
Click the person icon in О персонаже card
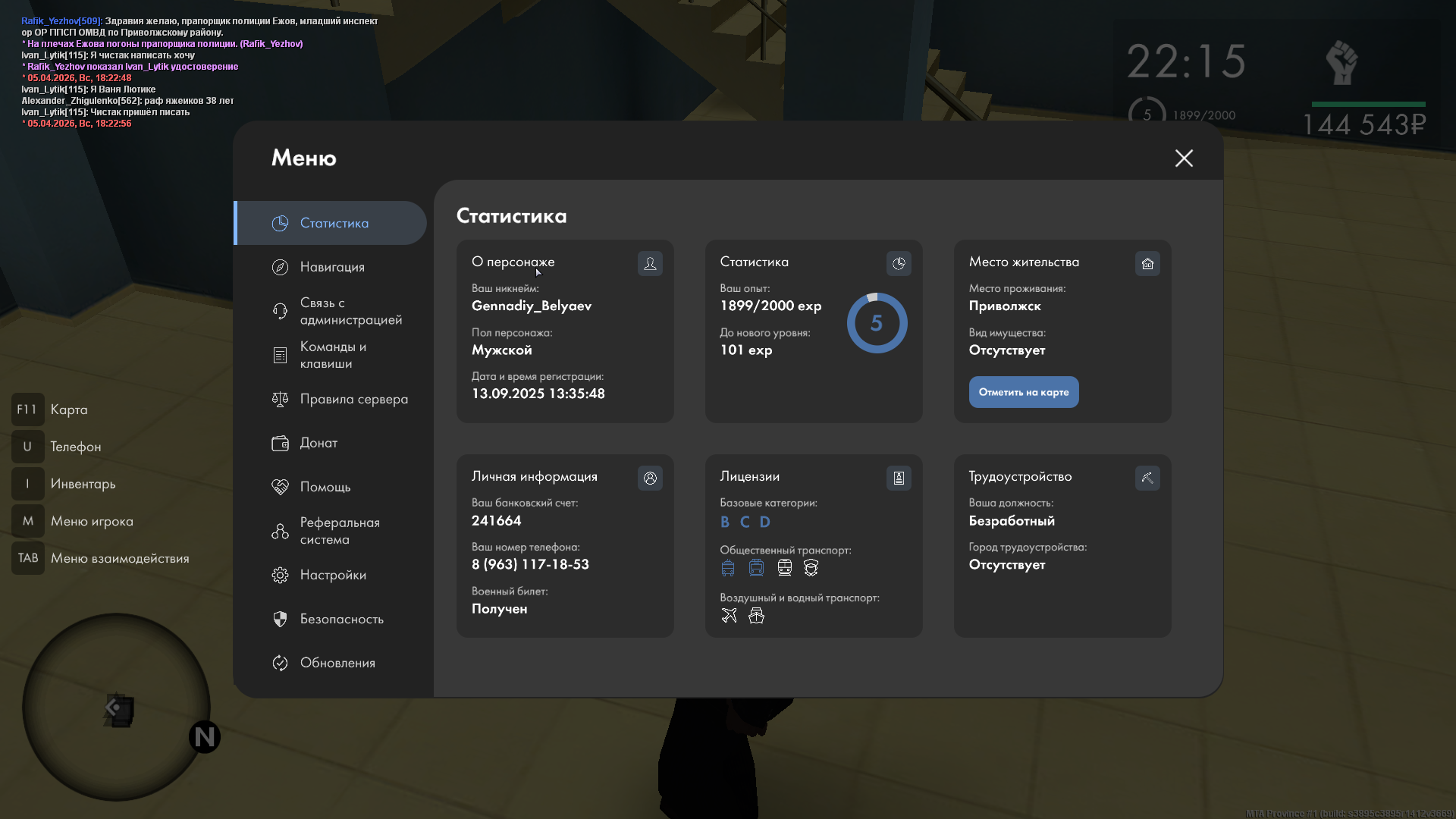pyautogui.click(x=650, y=264)
